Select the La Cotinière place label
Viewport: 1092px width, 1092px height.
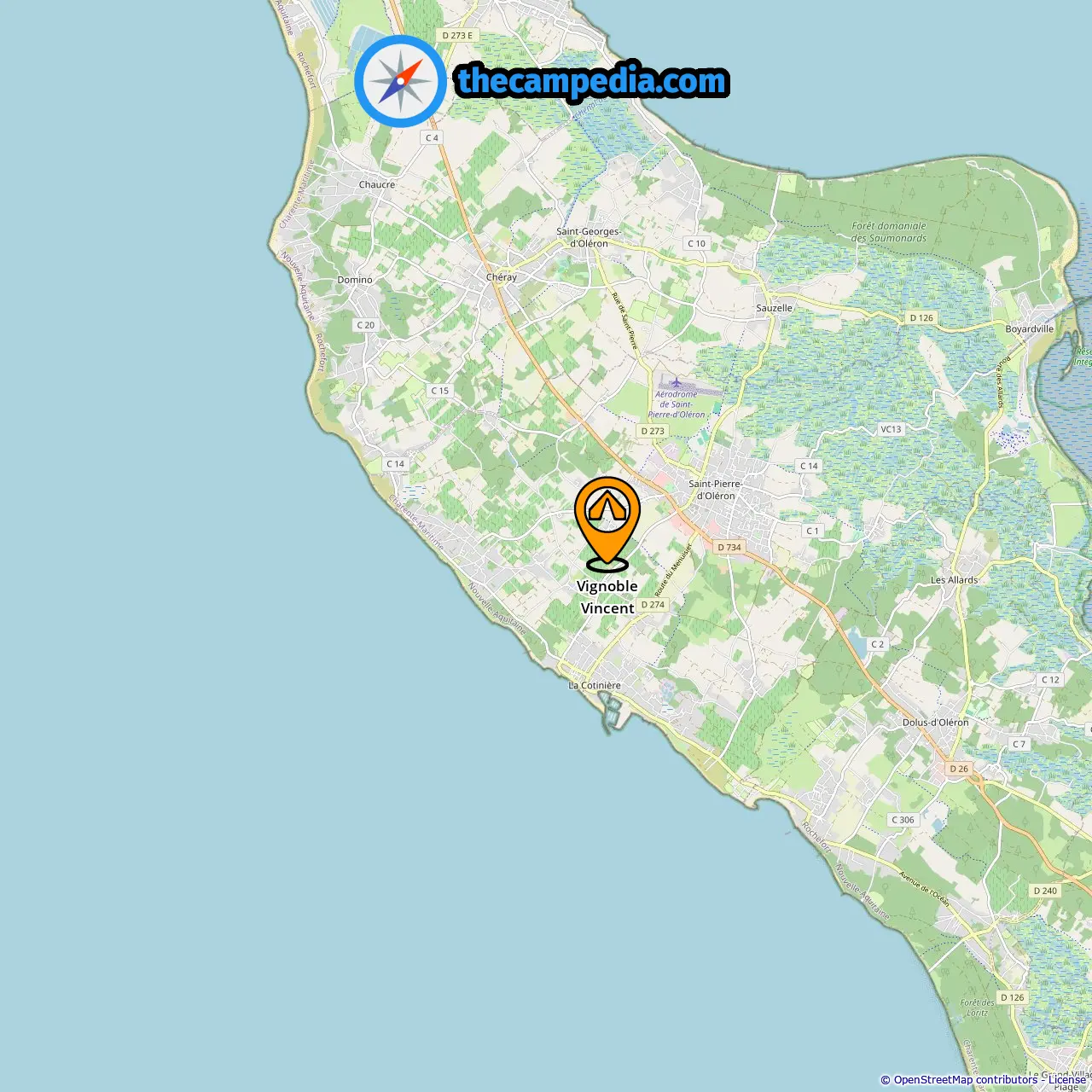595,686
